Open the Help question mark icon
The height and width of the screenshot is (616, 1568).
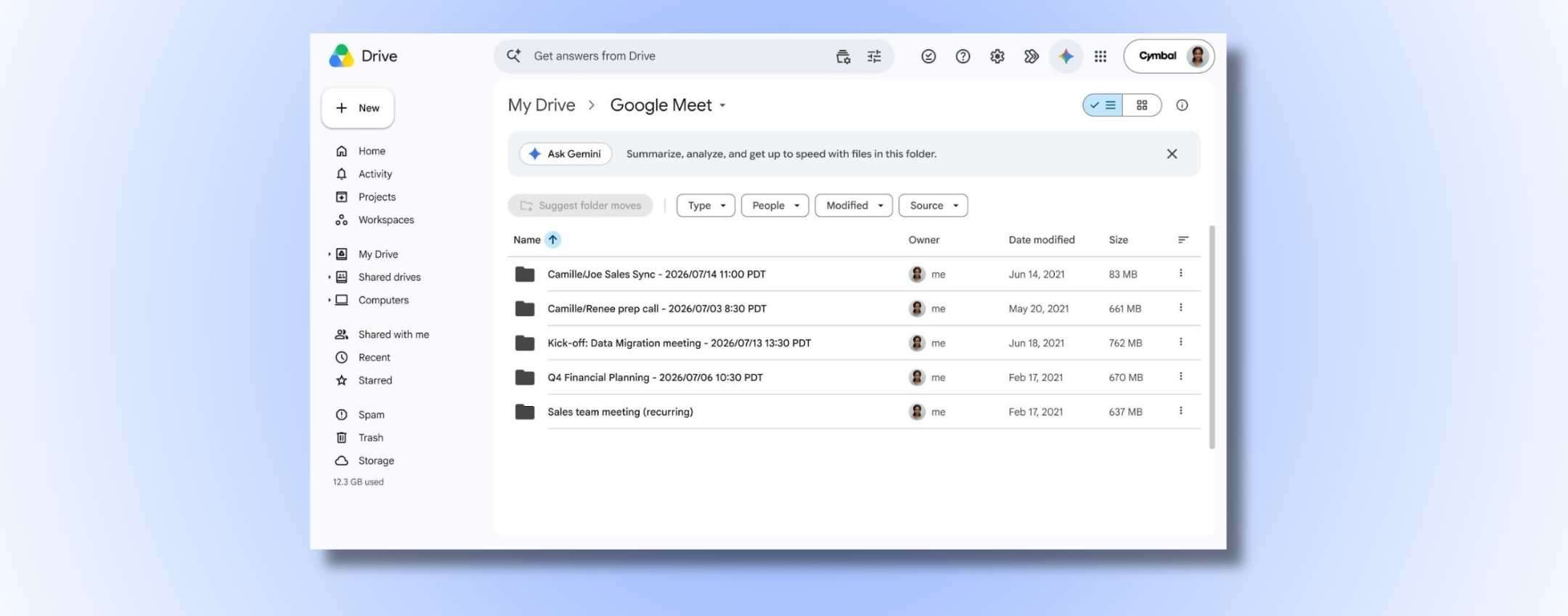click(963, 57)
